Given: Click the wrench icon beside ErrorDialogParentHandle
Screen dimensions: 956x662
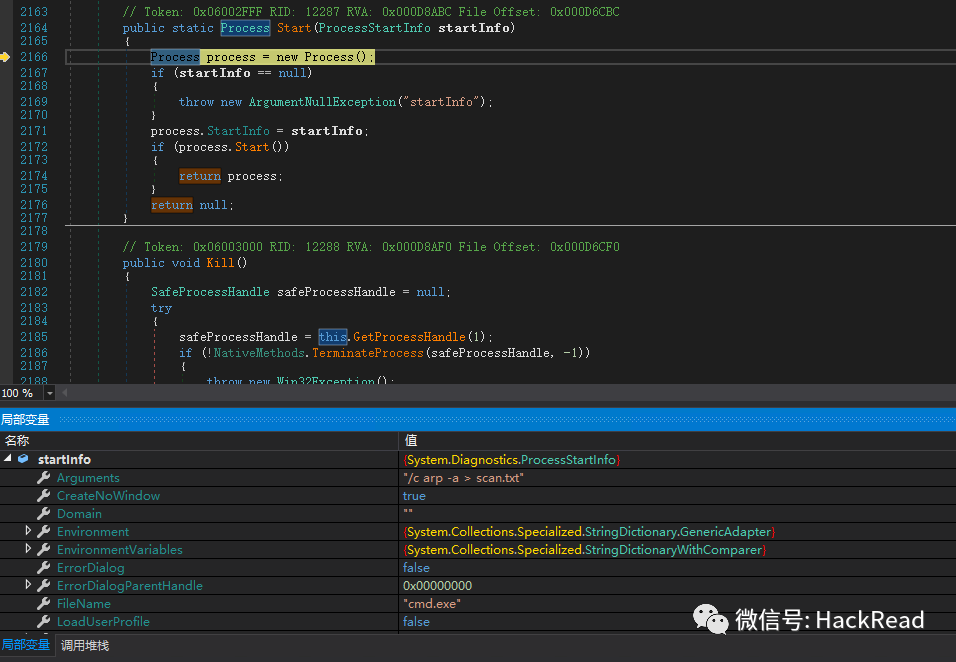Looking at the screenshot, I should pyautogui.click(x=43, y=585).
